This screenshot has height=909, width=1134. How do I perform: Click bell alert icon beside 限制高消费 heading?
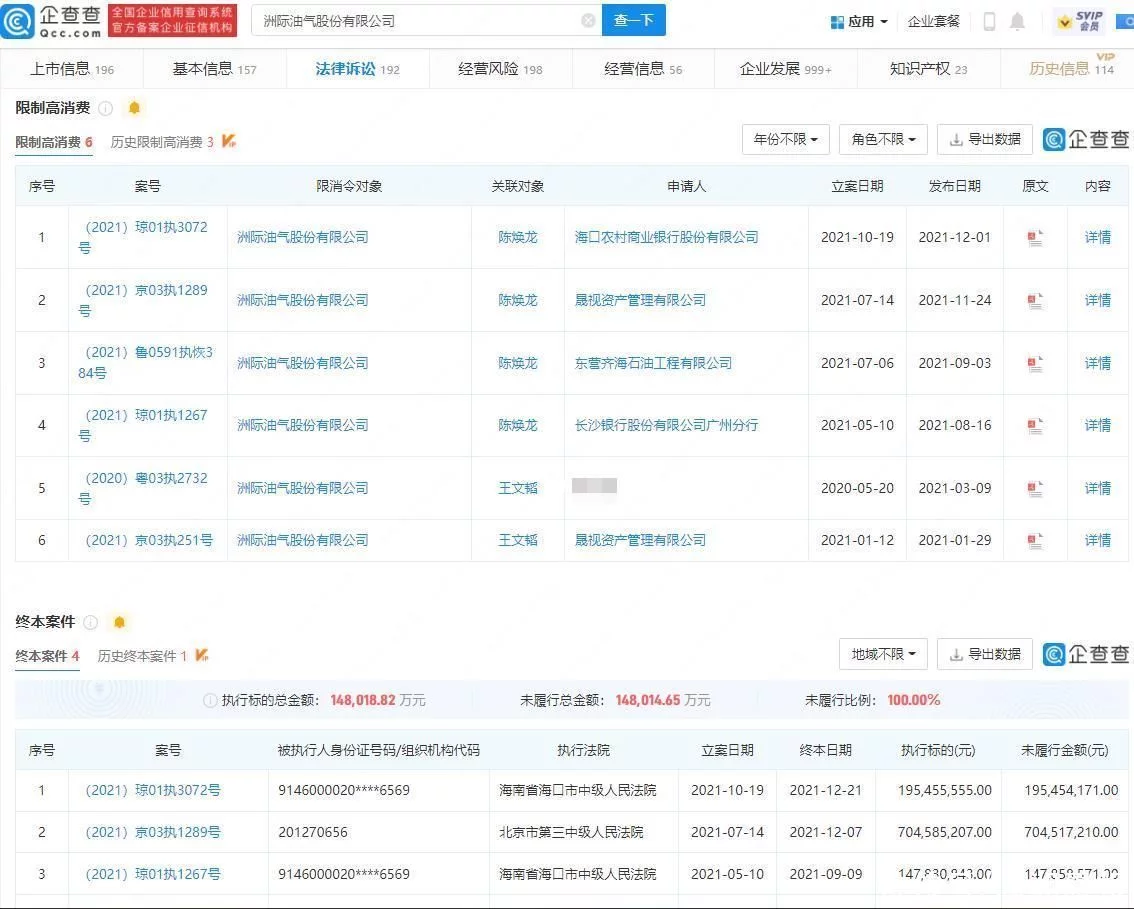[134, 108]
